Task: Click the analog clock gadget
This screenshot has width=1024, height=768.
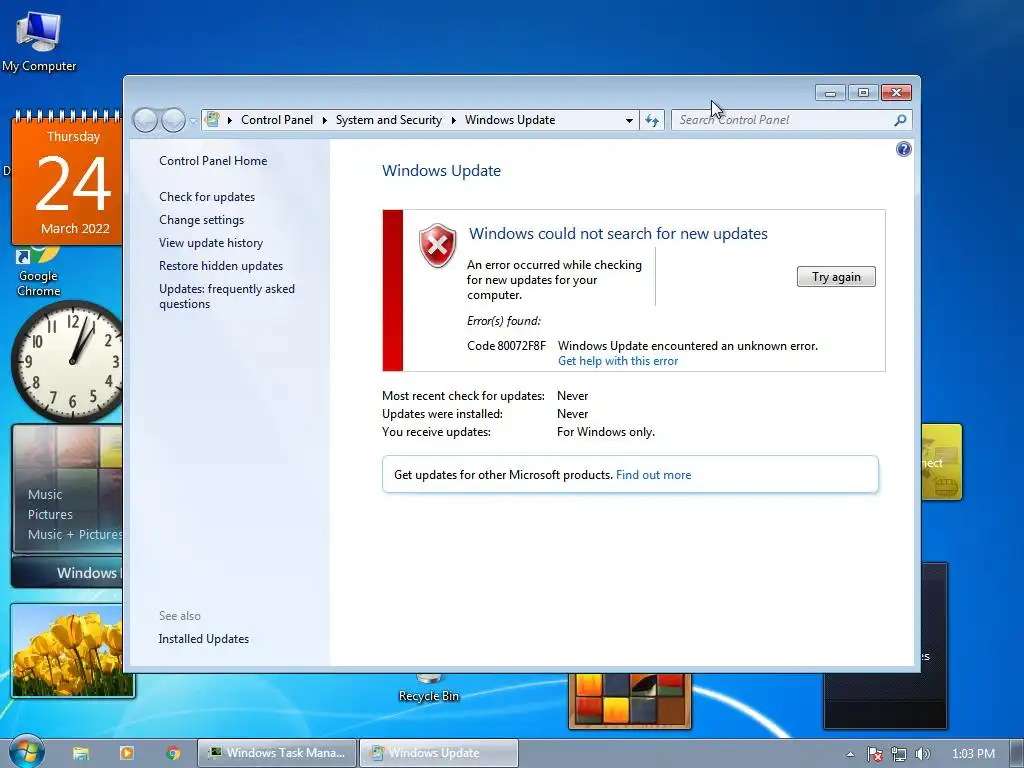Action: point(67,361)
